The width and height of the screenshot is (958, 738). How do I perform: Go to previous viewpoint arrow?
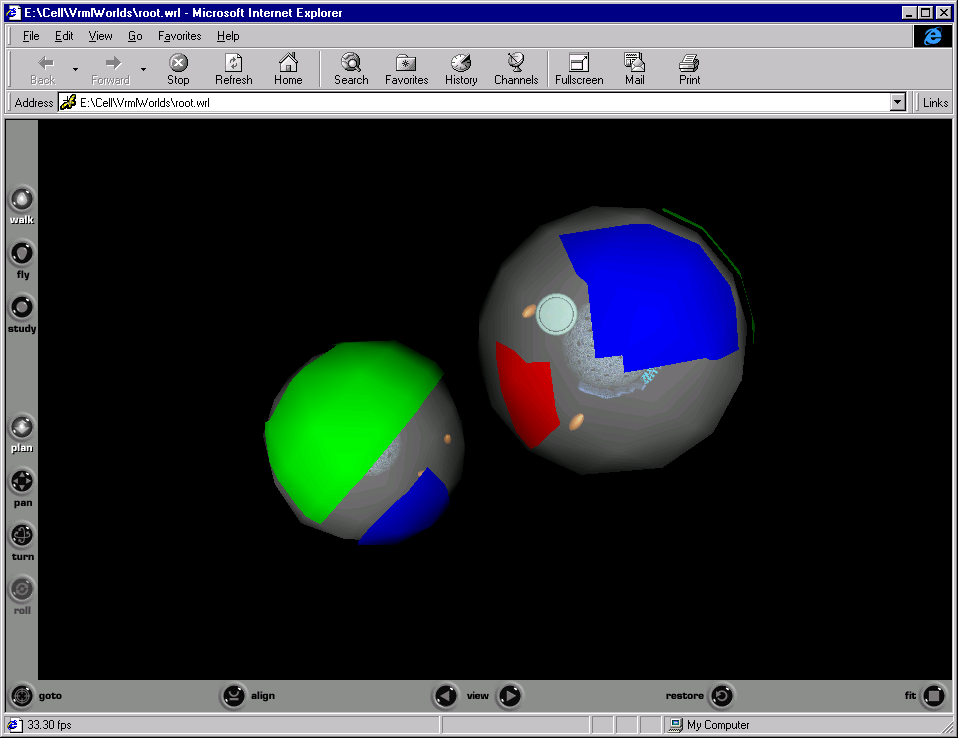(446, 695)
